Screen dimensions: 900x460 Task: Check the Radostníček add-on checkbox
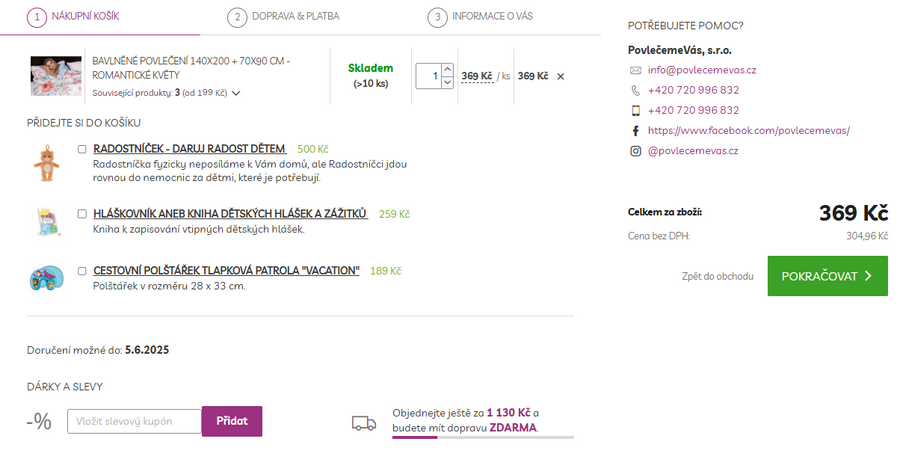[82, 150]
